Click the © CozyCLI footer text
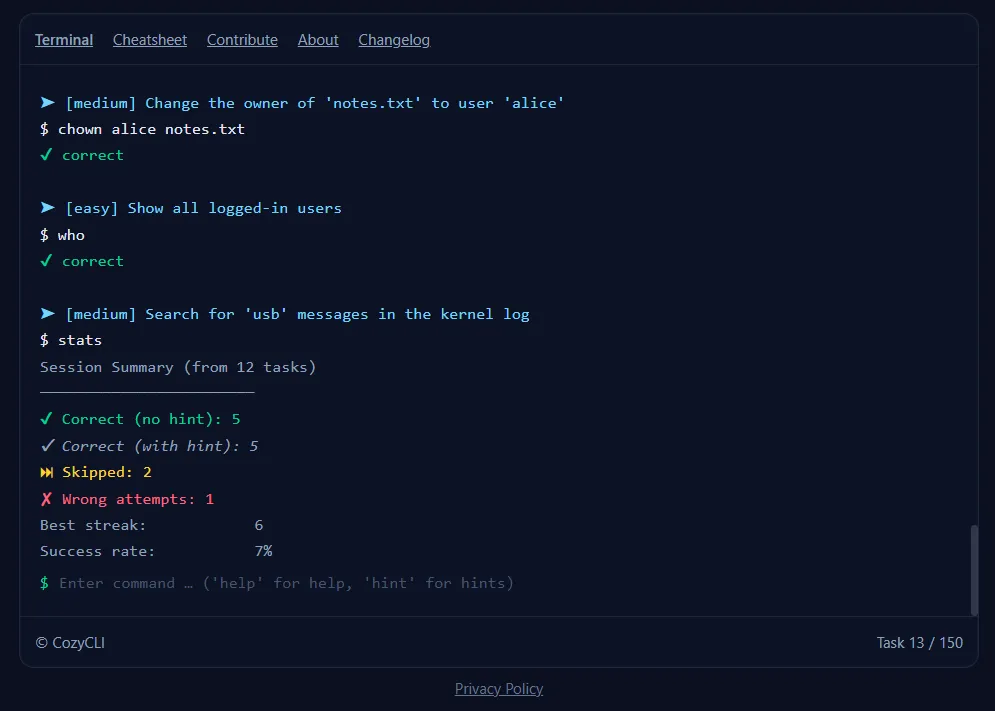The width and height of the screenshot is (995, 711). pyautogui.click(x=70, y=642)
